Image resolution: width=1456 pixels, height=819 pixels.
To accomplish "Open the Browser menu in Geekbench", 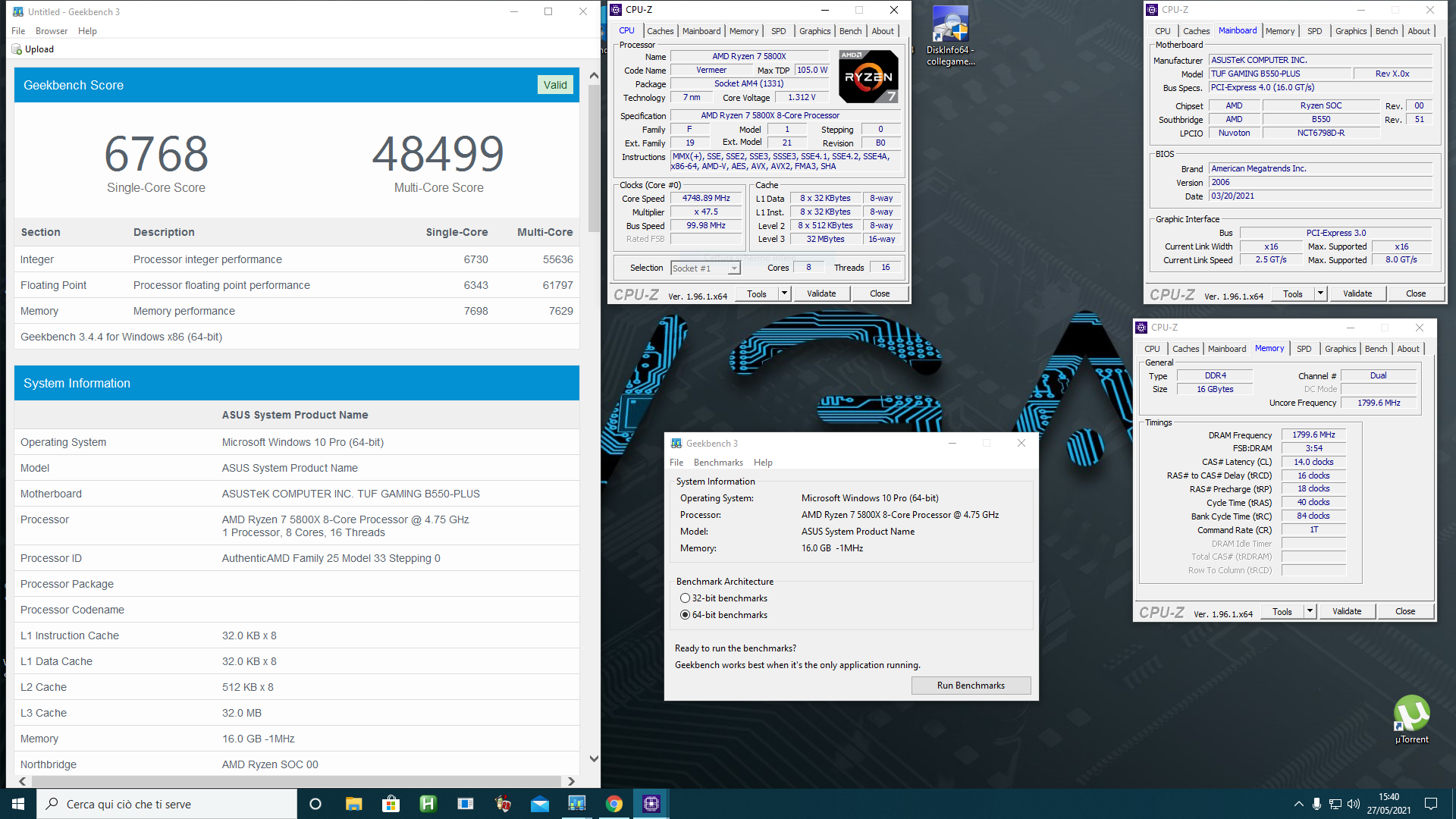I will pos(52,31).
